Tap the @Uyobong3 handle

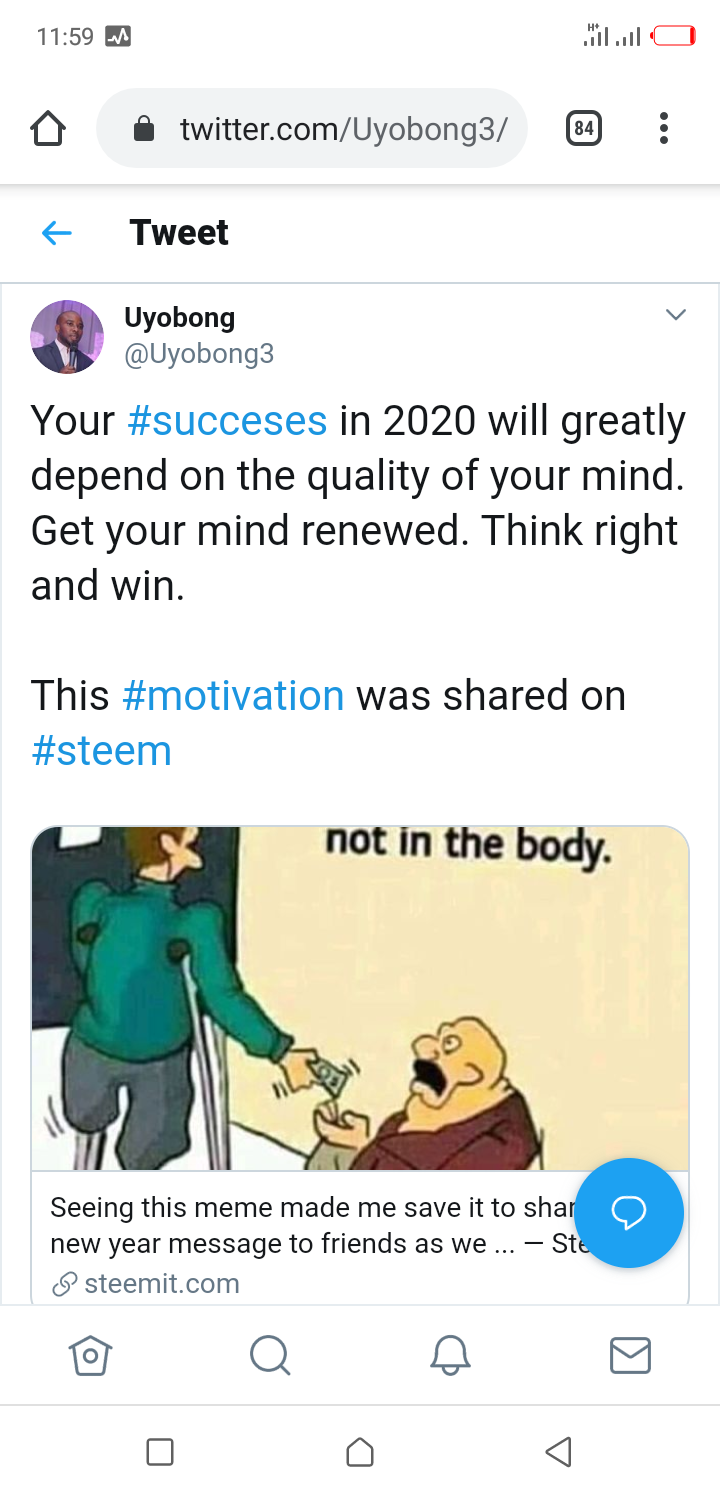tap(199, 354)
